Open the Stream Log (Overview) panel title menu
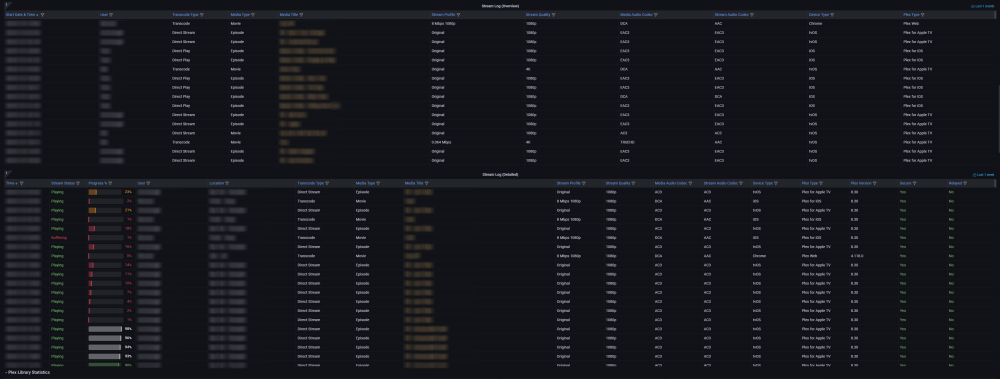Viewport: 1000px width, 379px height. tap(500, 6)
